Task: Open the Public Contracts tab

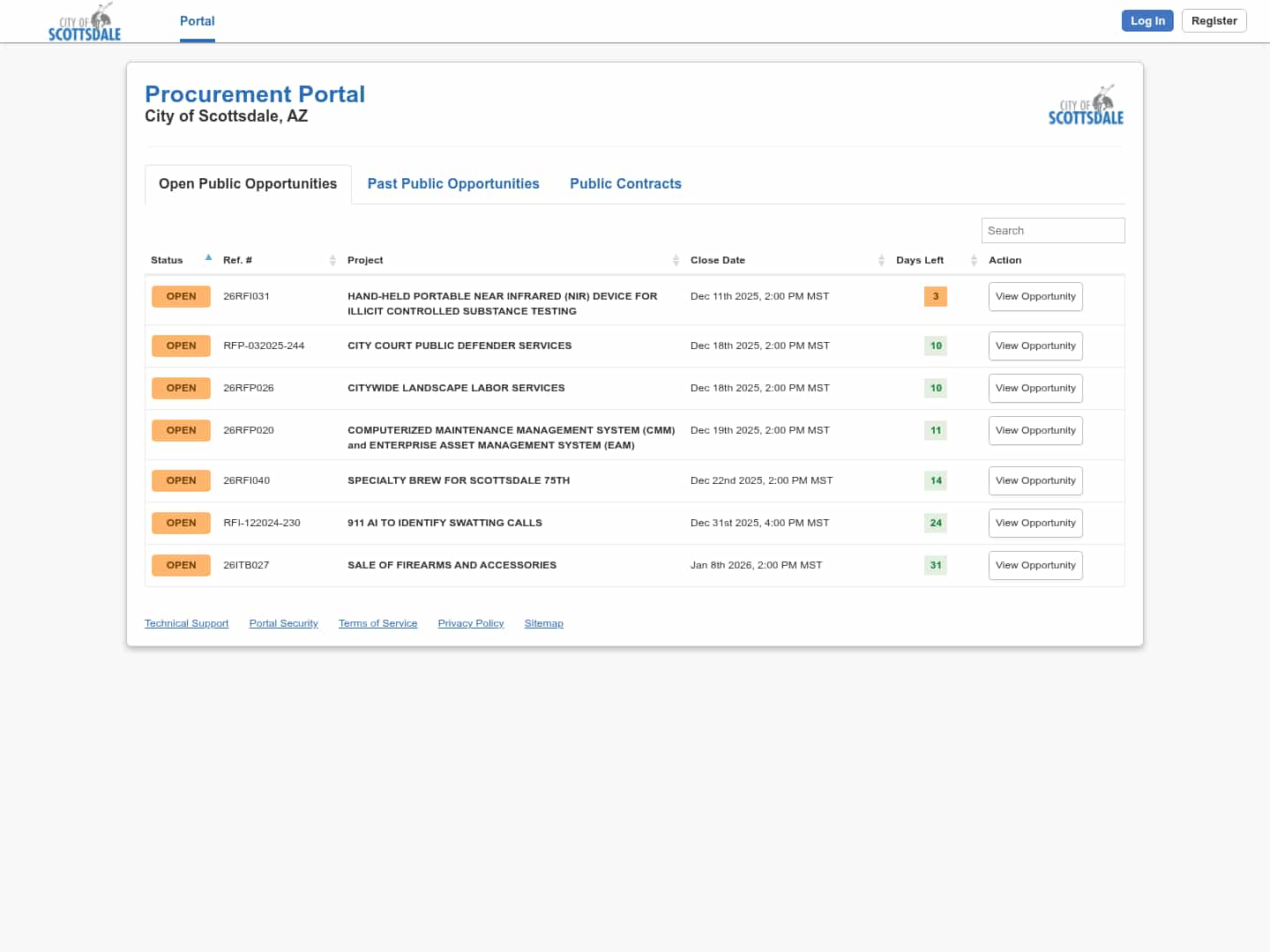Action: [625, 184]
